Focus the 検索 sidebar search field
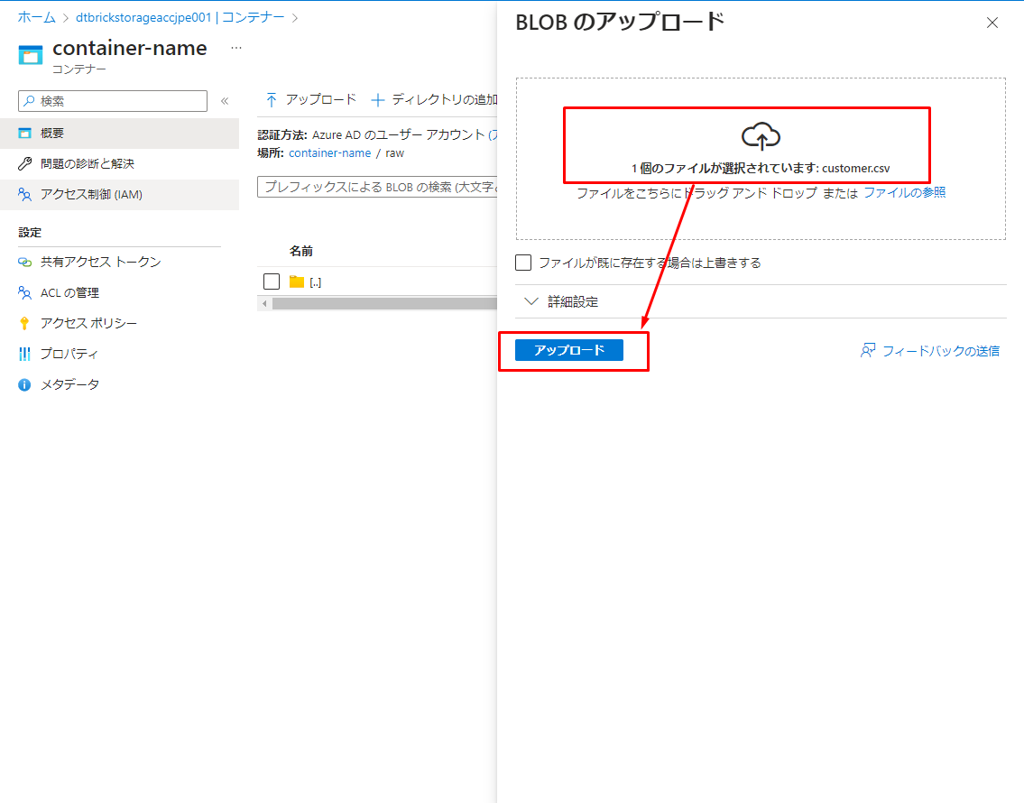The image size is (1024, 803). pyautogui.click(x=113, y=101)
